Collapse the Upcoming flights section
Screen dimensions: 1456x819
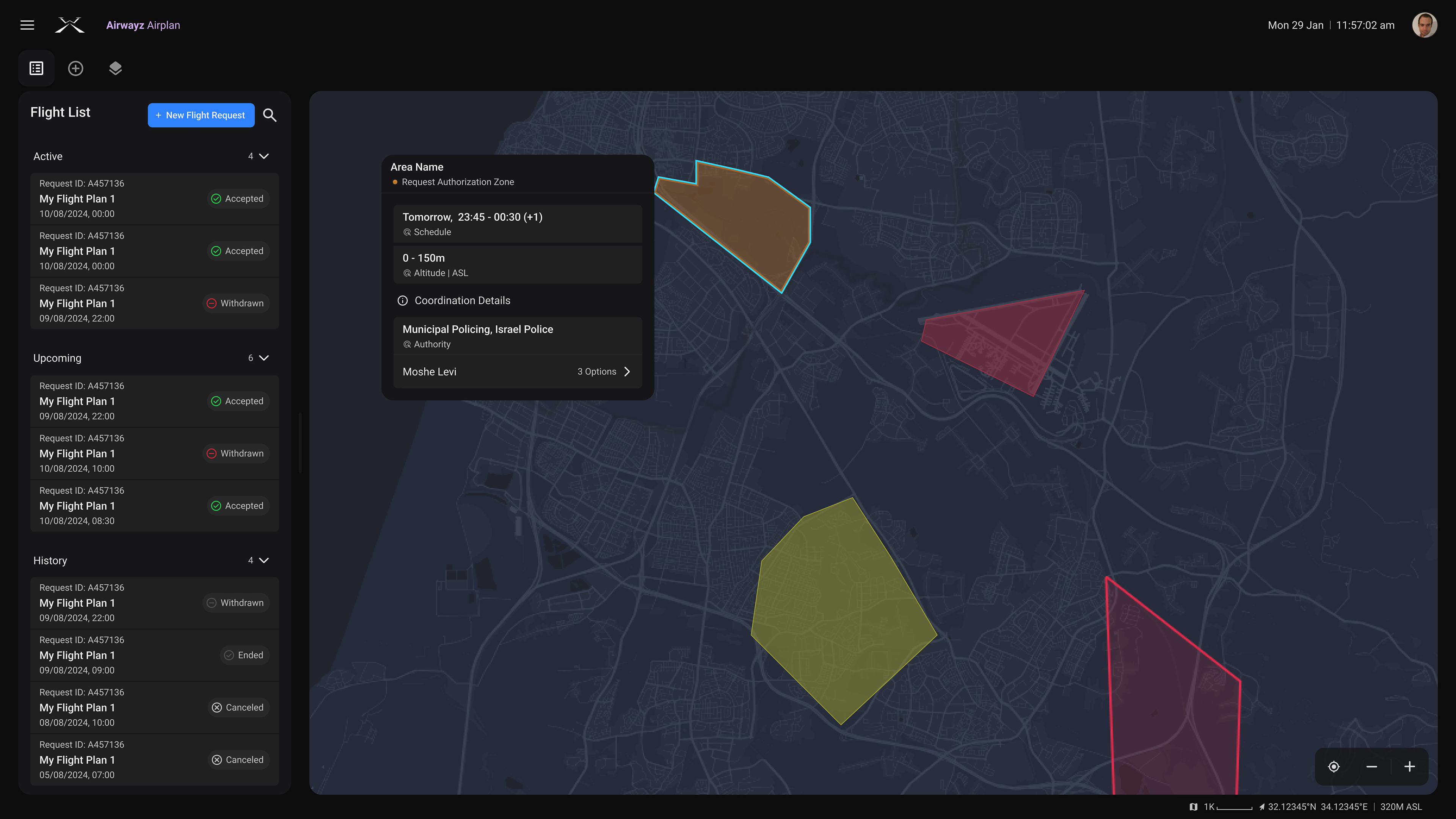coord(264,358)
